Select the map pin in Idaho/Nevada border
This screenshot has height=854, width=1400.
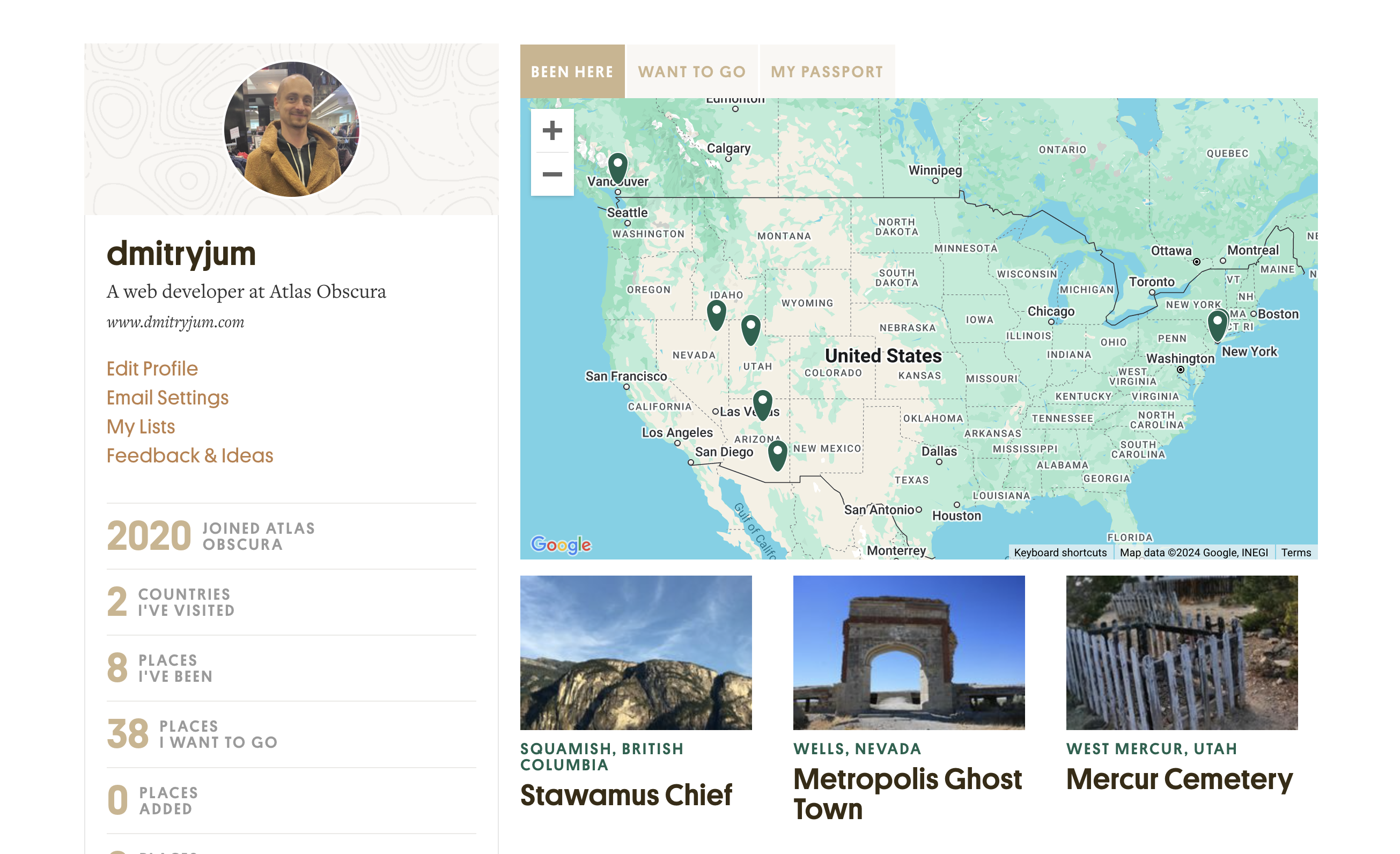[x=717, y=315]
